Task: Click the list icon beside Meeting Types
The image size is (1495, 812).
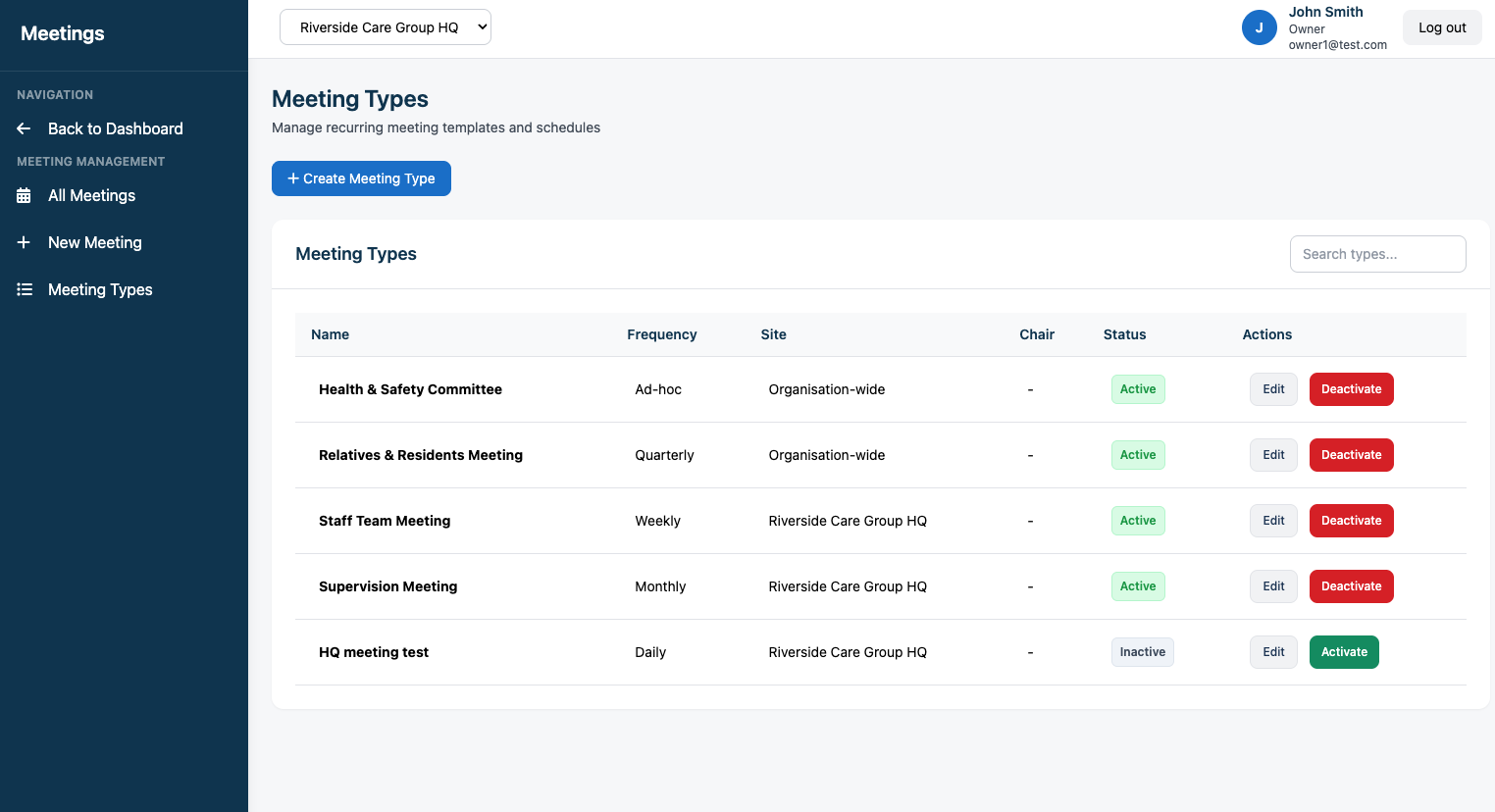Action: click(25, 289)
